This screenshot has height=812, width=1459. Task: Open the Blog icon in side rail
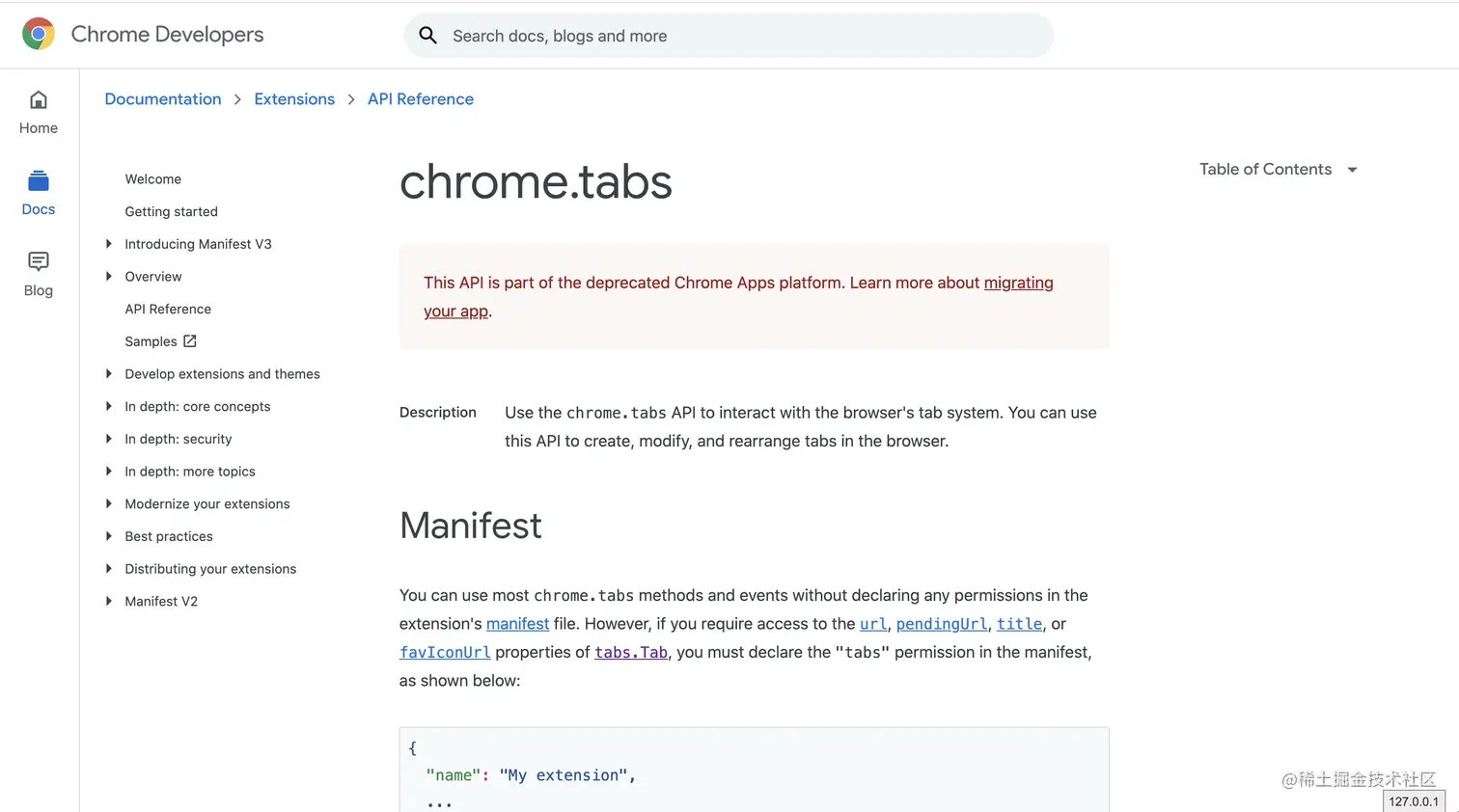tap(39, 262)
